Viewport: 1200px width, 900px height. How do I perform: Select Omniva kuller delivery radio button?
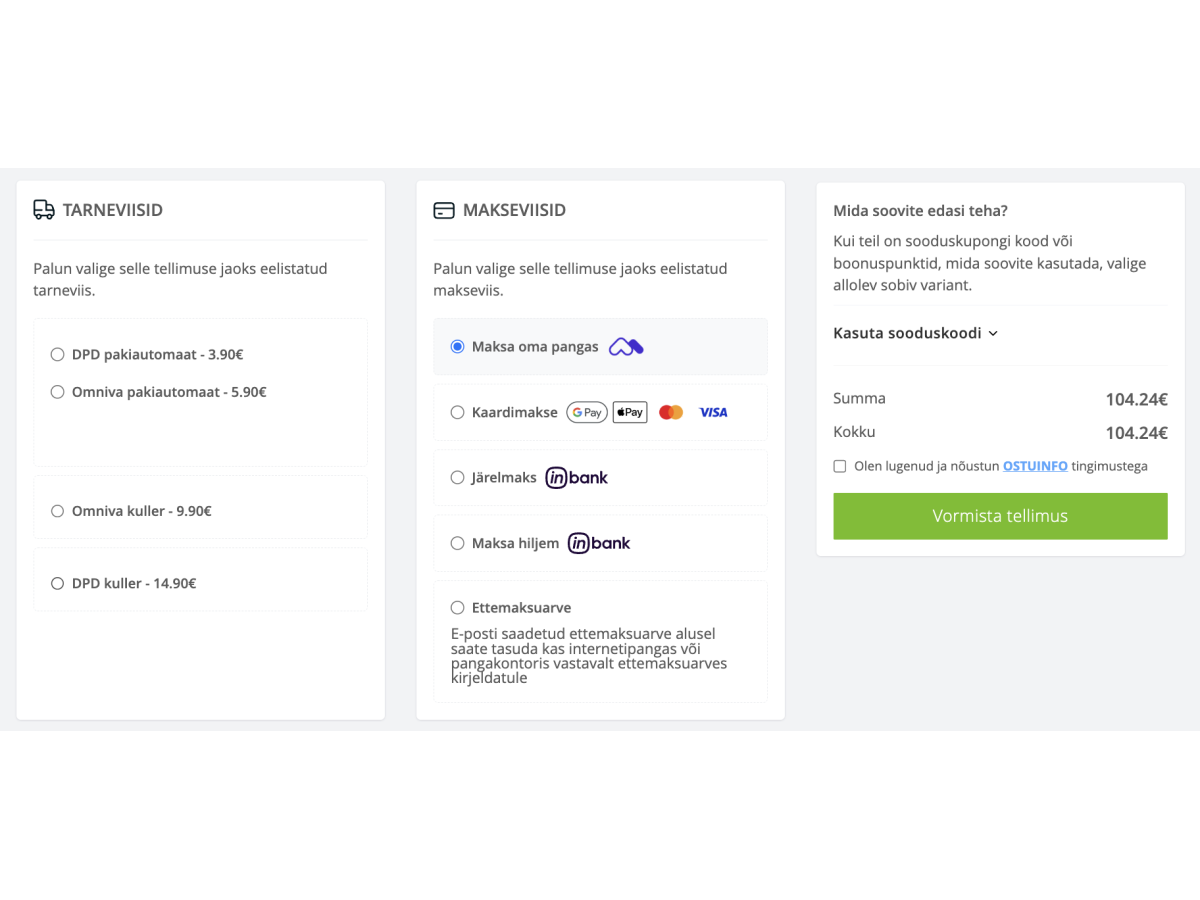[x=58, y=511]
